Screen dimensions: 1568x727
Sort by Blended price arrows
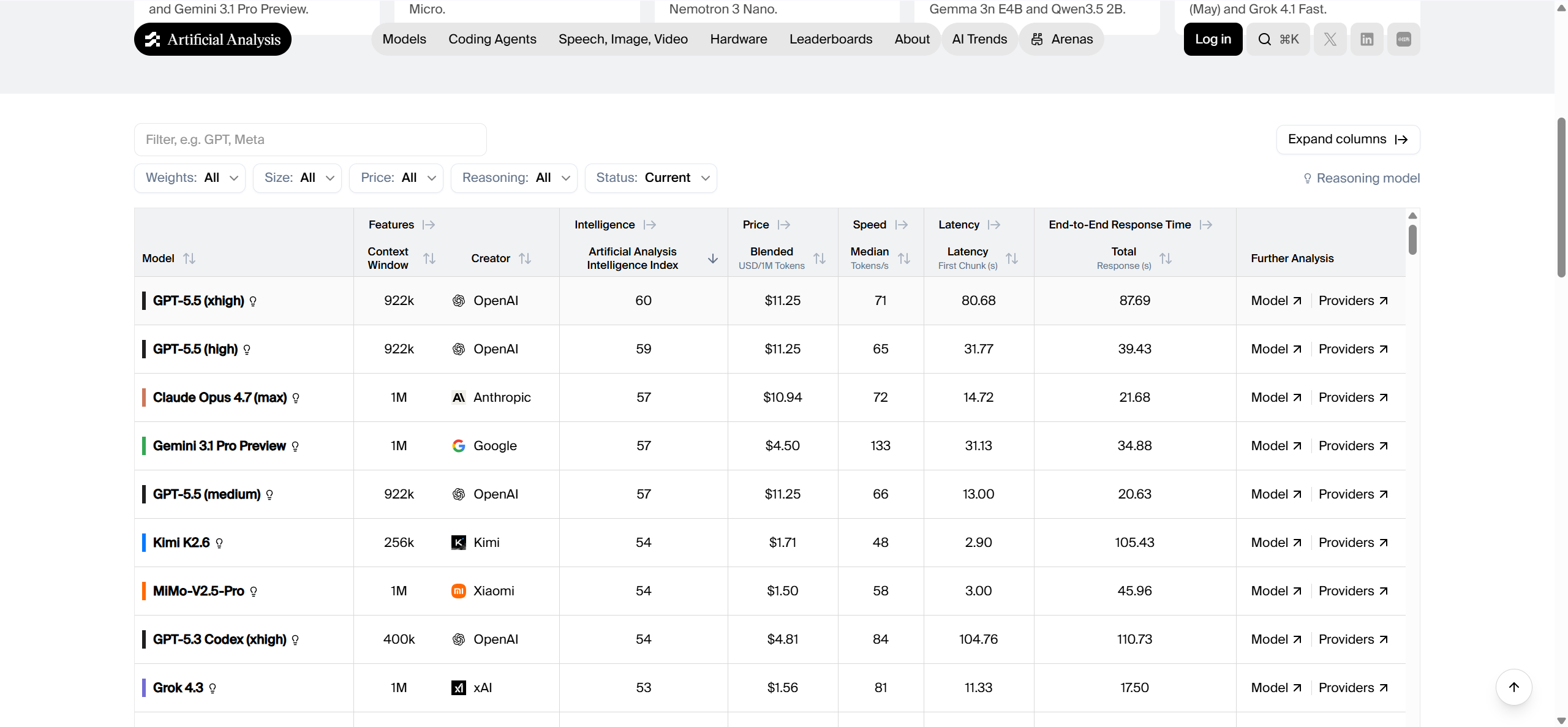[820, 258]
